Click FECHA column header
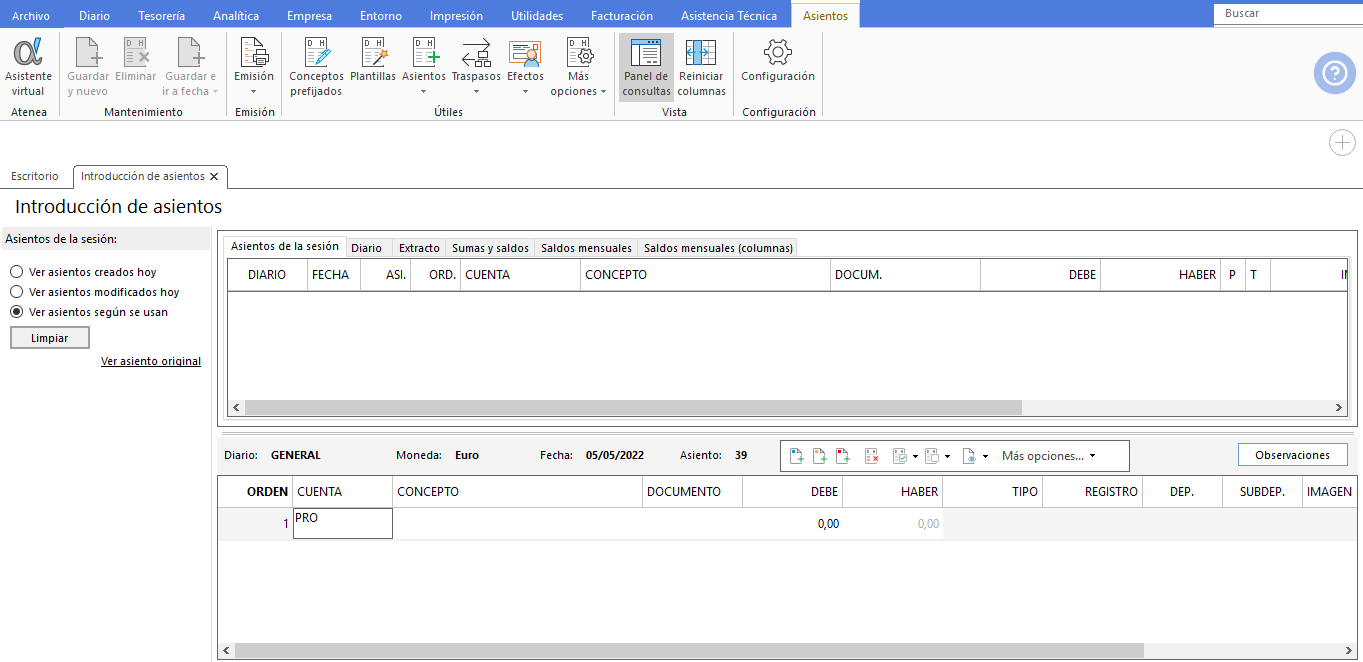 pyautogui.click(x=334, y=275)
